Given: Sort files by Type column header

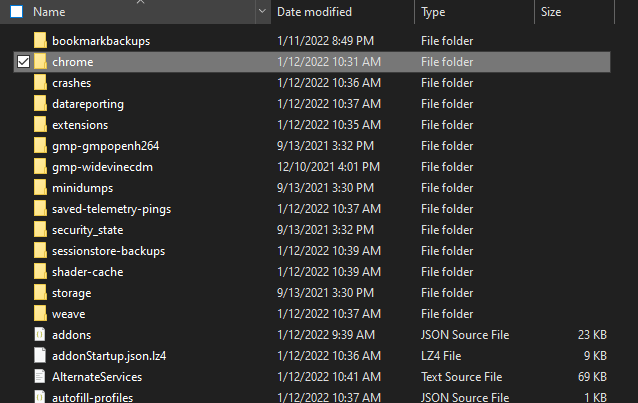Looking at the screenshot, I should point(434,12).
